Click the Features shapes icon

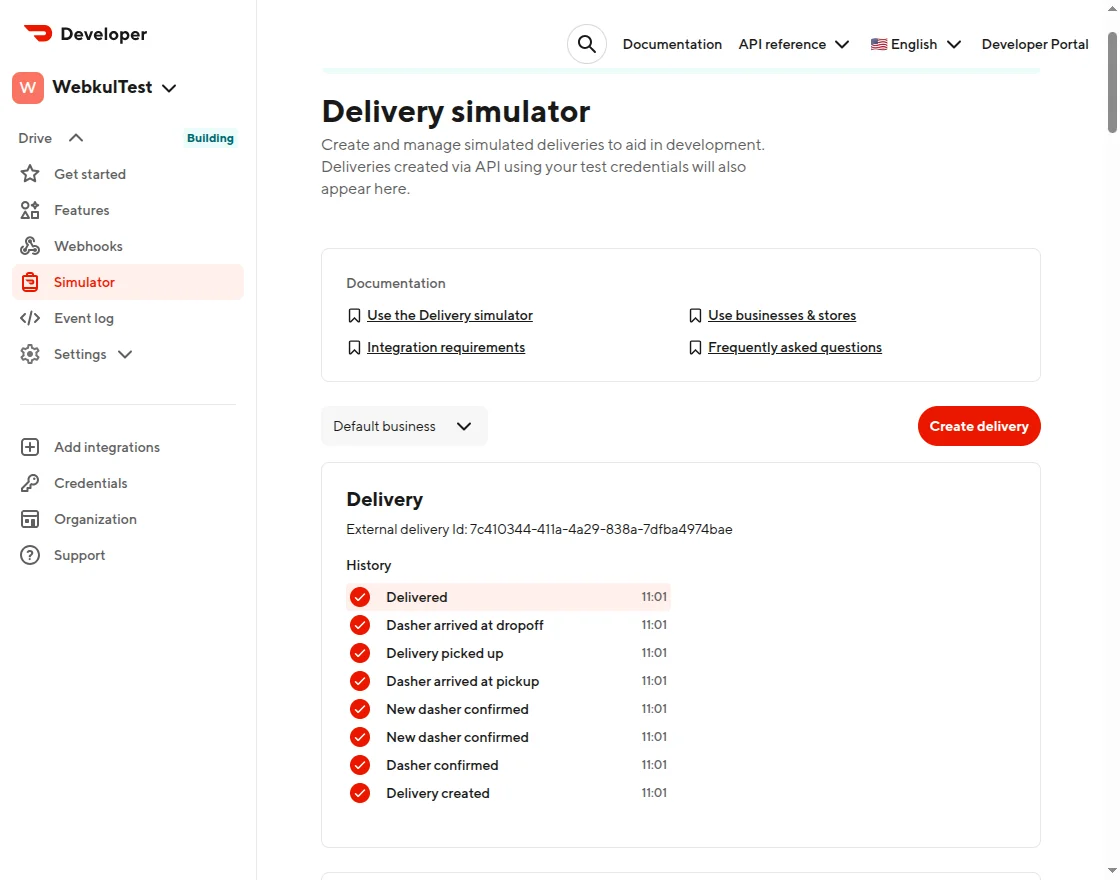[x=30, y=210]
